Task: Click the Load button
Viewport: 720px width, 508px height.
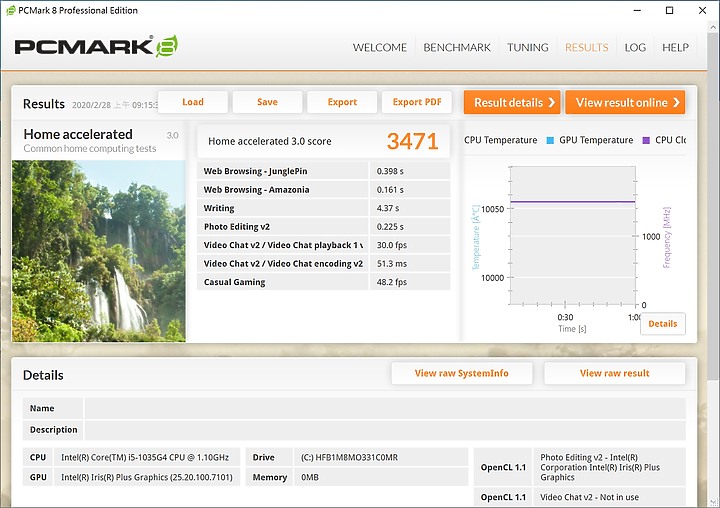Action: point(193,102)
